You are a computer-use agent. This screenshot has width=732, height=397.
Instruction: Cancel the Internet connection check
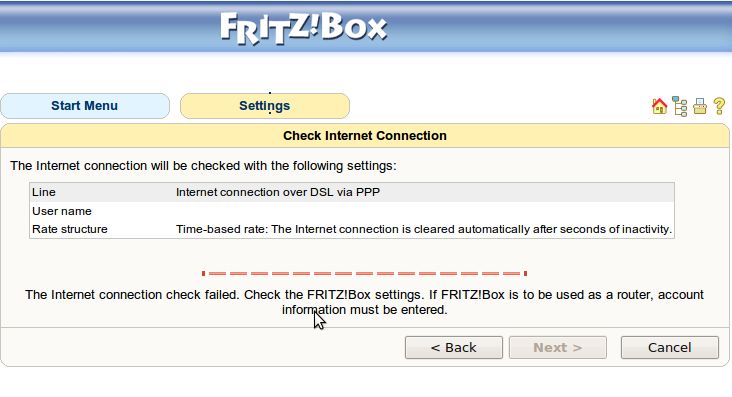pos(670,347)
